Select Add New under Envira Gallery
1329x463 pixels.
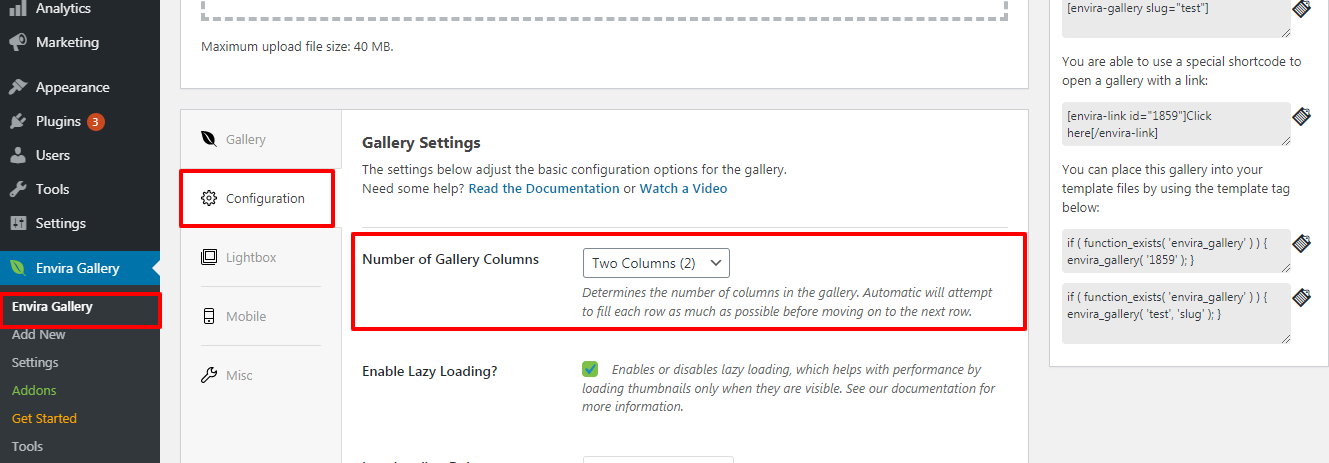[x=39, y=334]
